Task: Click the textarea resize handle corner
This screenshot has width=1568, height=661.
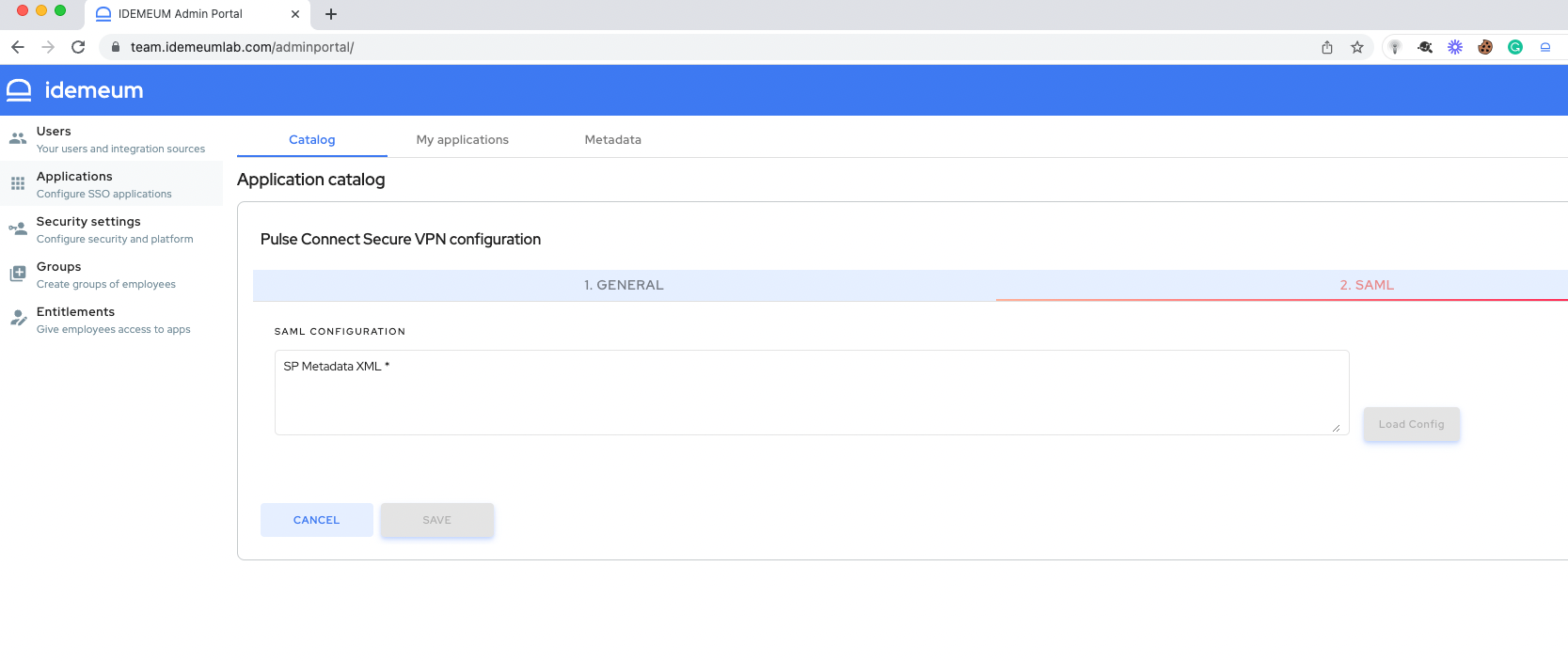Action: coord(1336,428)
